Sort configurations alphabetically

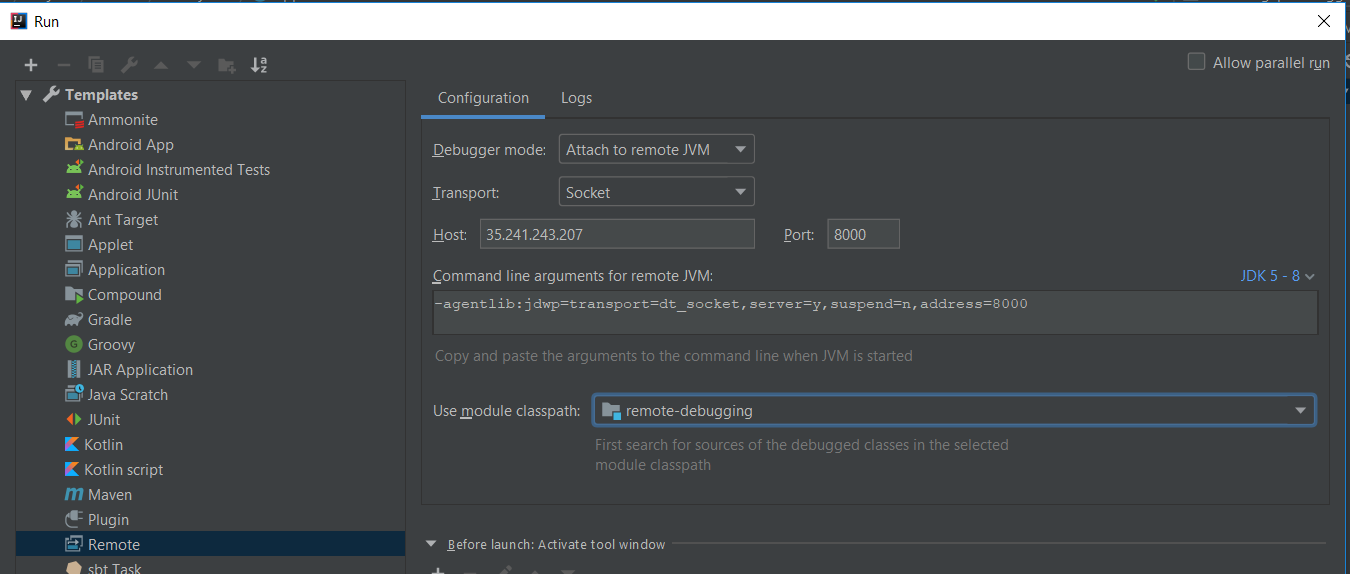[259, 65]
